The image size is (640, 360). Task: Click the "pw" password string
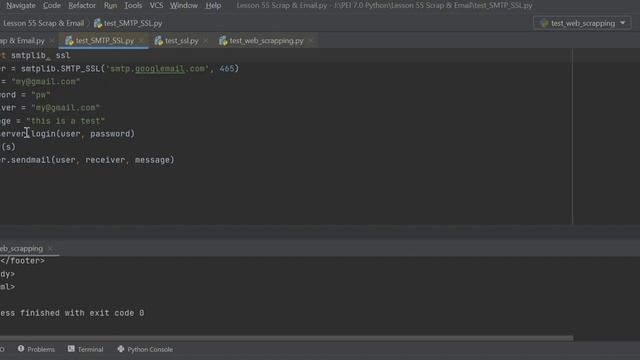pyautogui.click(x=41, y=95)
